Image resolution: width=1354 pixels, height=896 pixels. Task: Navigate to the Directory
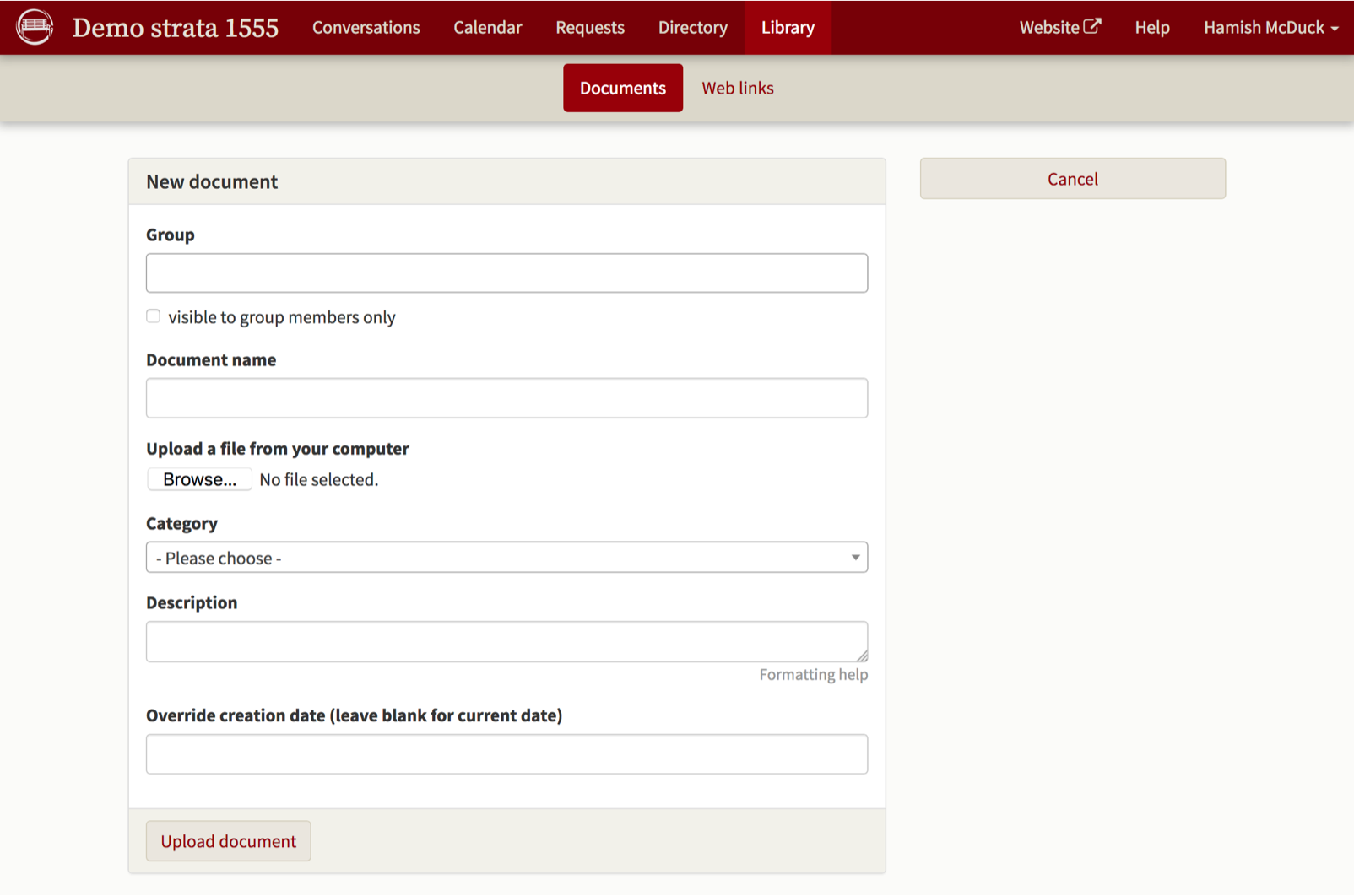point(692,28)
